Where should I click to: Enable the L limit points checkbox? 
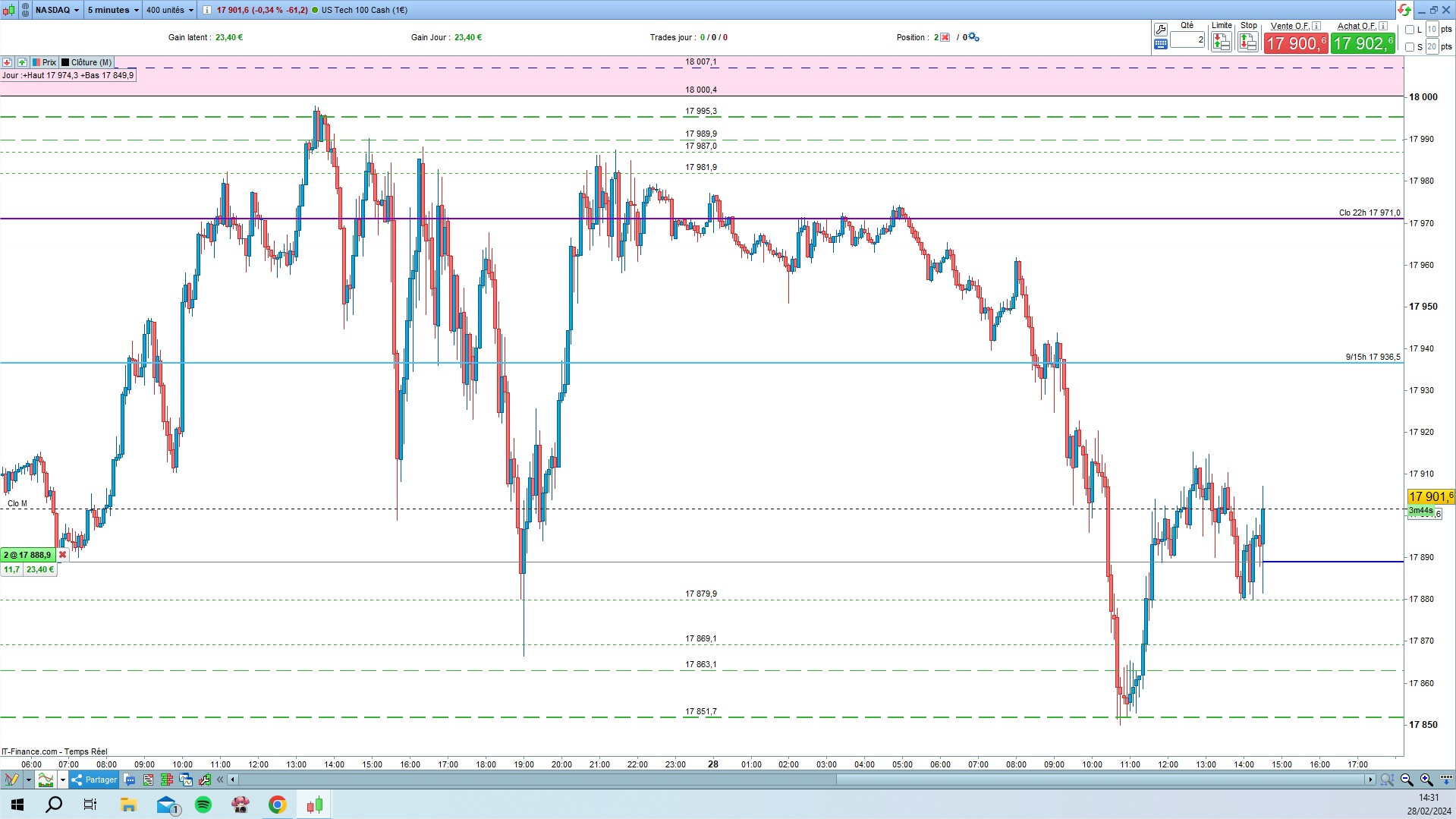(1410, 30)
